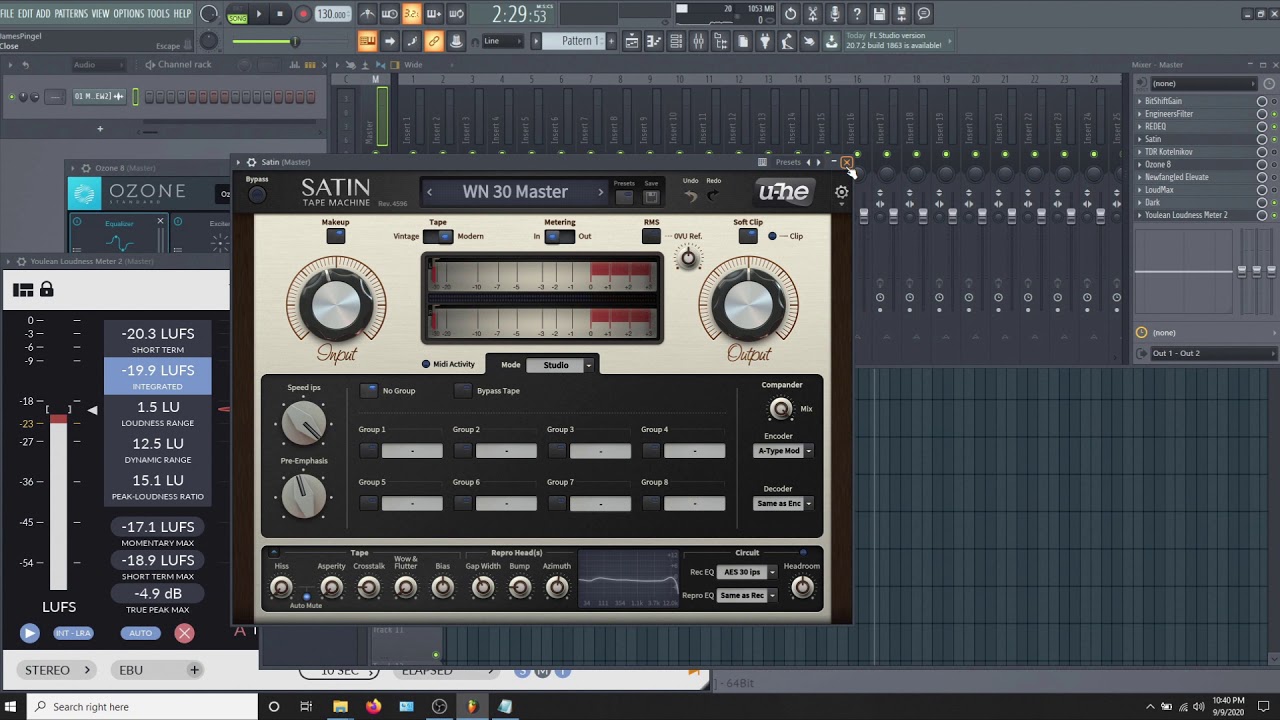Screen dimensions: 1280x720
Task: Click the INT - LRA button in Youlean
Action: coord(73,633)
